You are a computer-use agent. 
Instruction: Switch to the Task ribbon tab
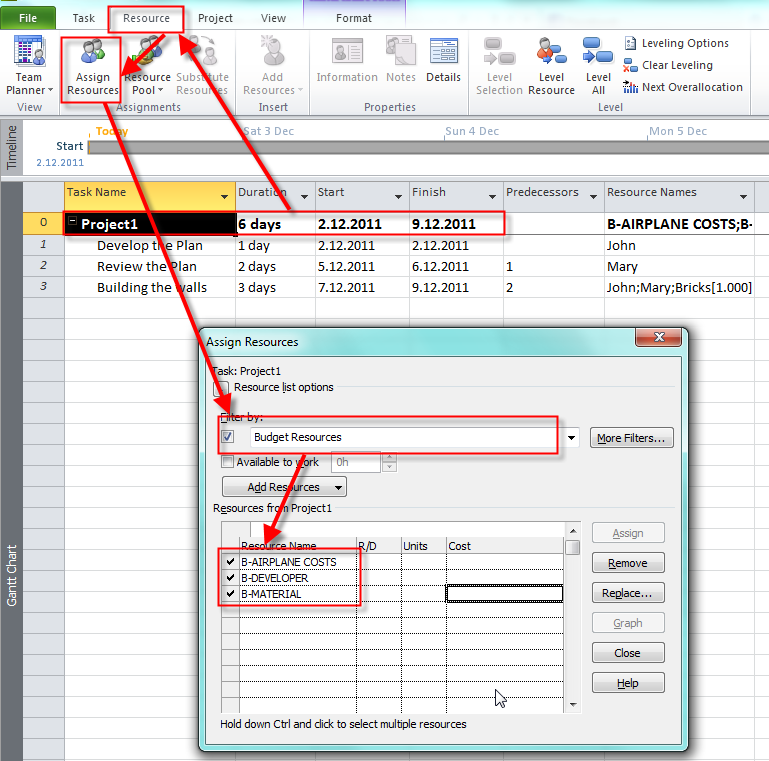tap(84, 18)
